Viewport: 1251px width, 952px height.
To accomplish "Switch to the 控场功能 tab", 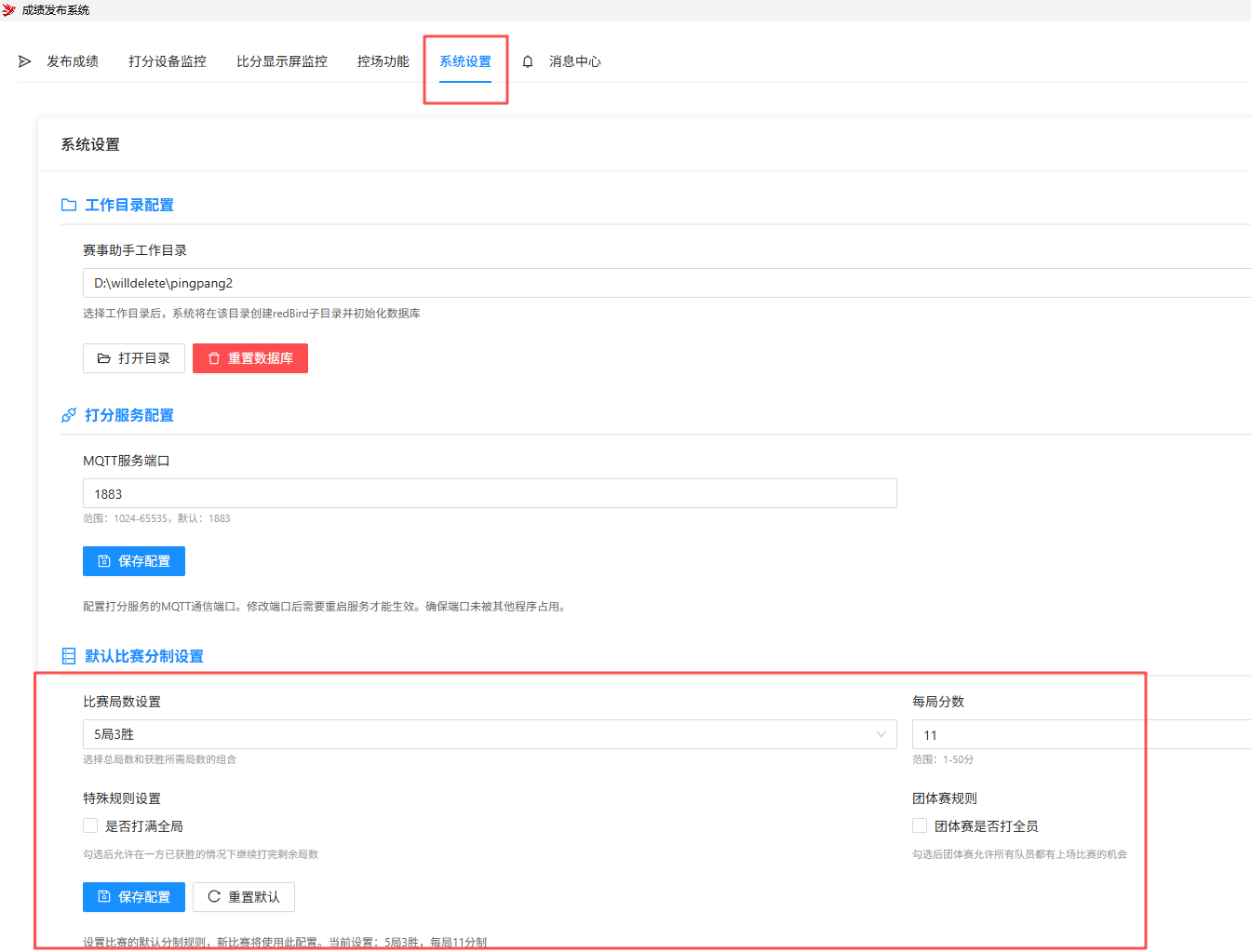I will click(x=383, y=61).
